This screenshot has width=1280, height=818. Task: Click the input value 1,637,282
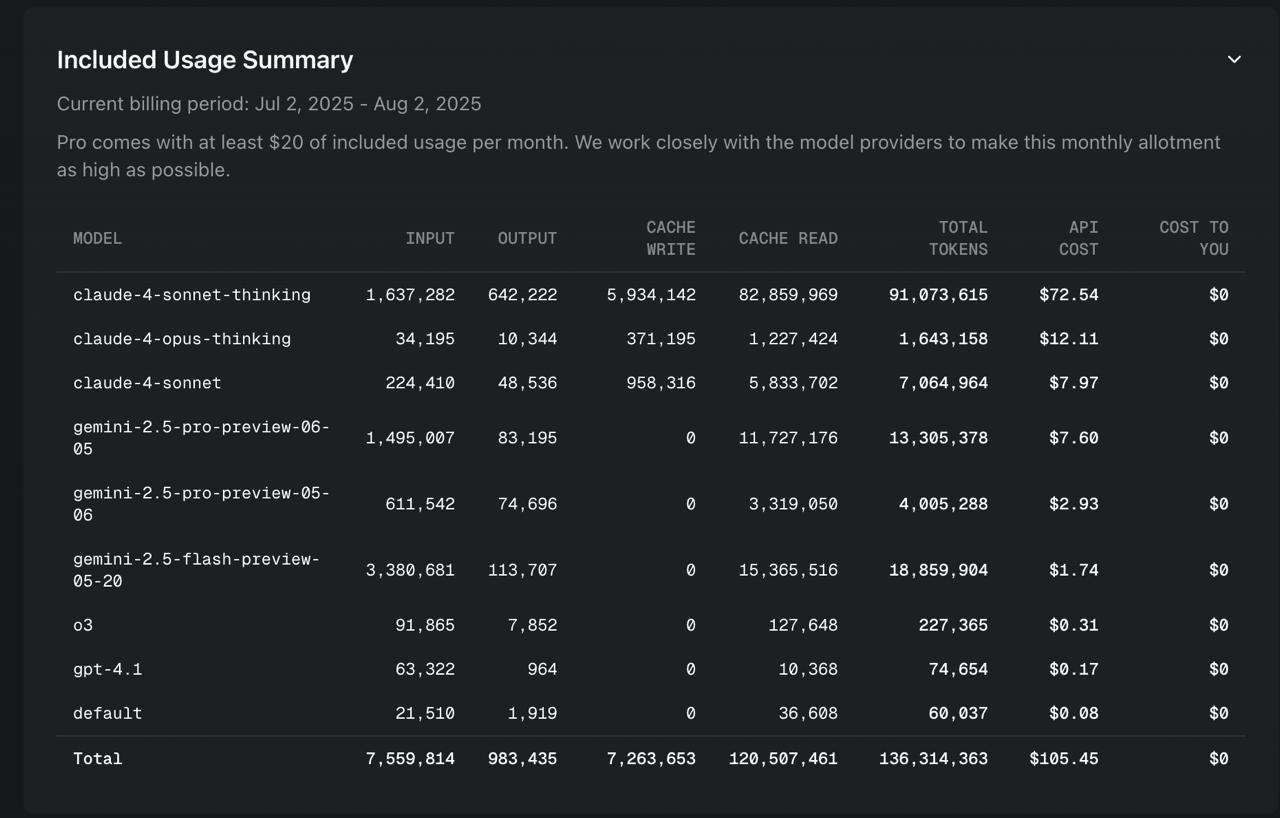click(x=410, y=295)
